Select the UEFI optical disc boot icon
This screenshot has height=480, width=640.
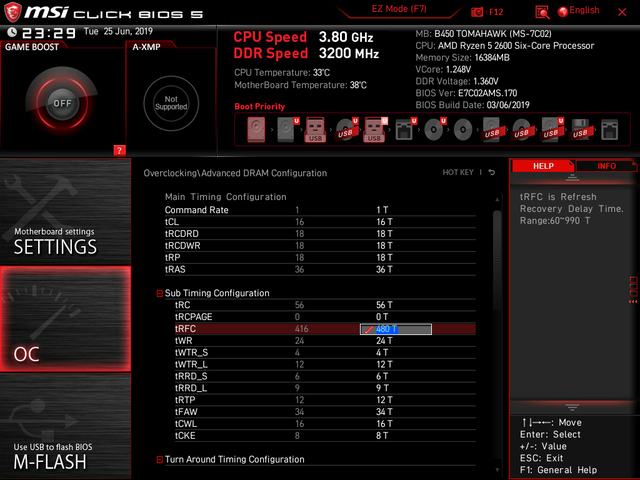click(x=435, y=130)
